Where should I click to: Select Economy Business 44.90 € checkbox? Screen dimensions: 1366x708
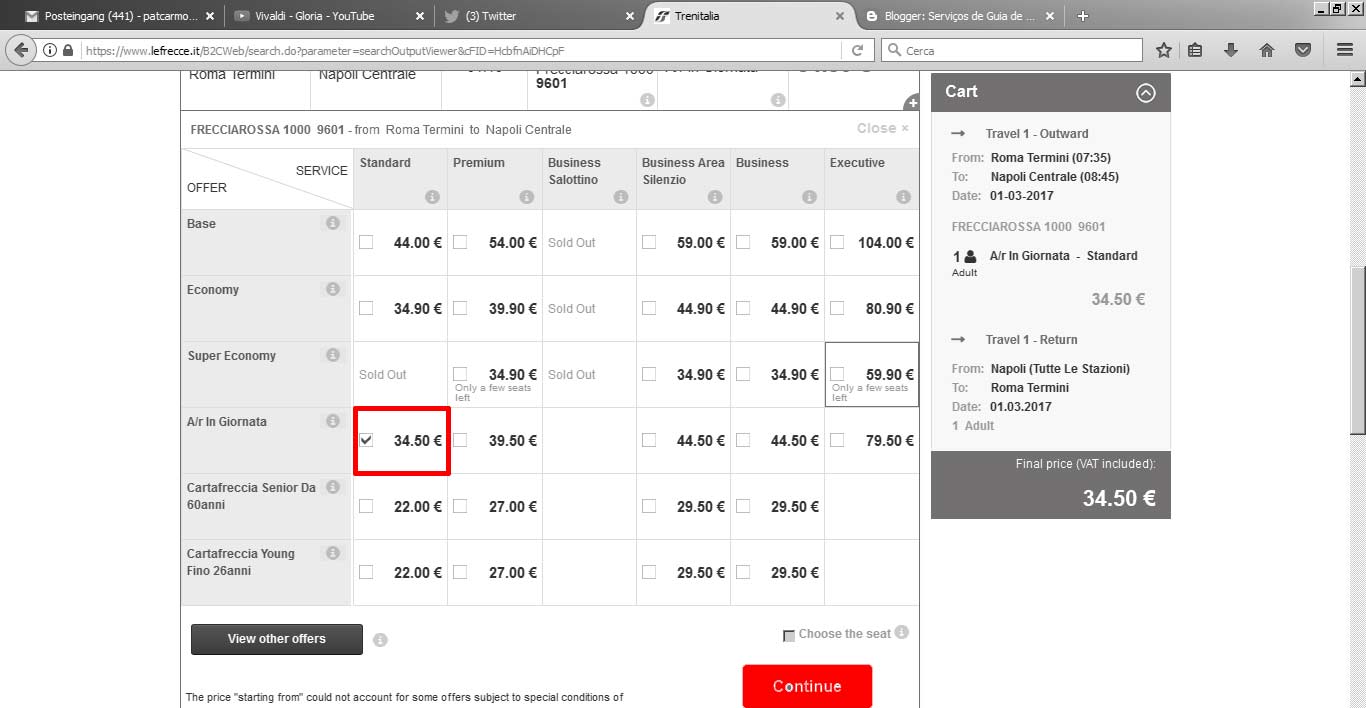click(x=743, y=308)
